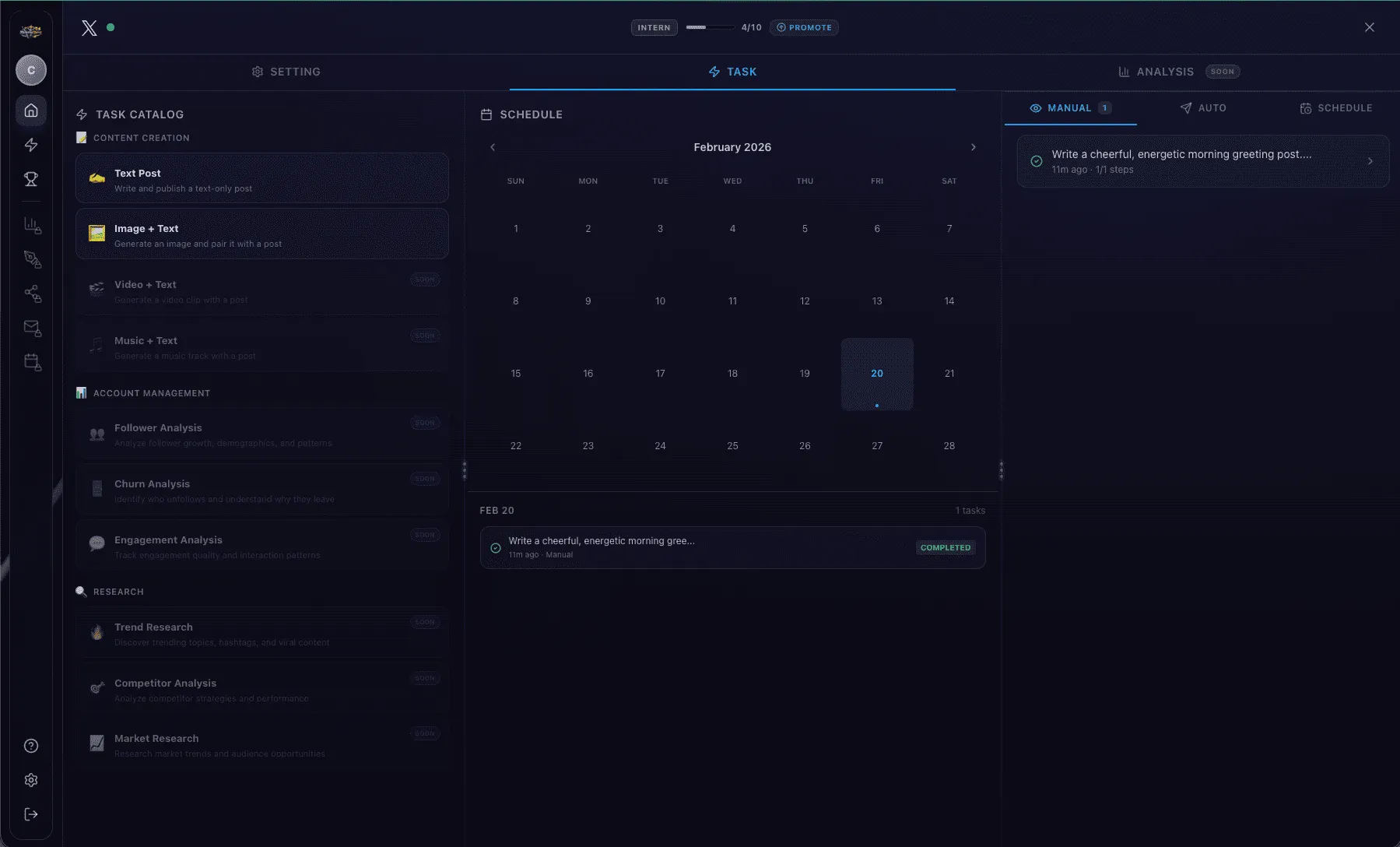Go to next month with right calendar chevron
Screen dimensions: 1400x847
pos(974,146)
